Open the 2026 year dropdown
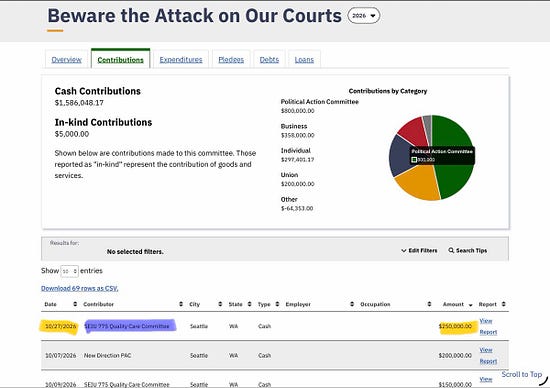Screen dimensions: 550x388 tap(363, 16)
